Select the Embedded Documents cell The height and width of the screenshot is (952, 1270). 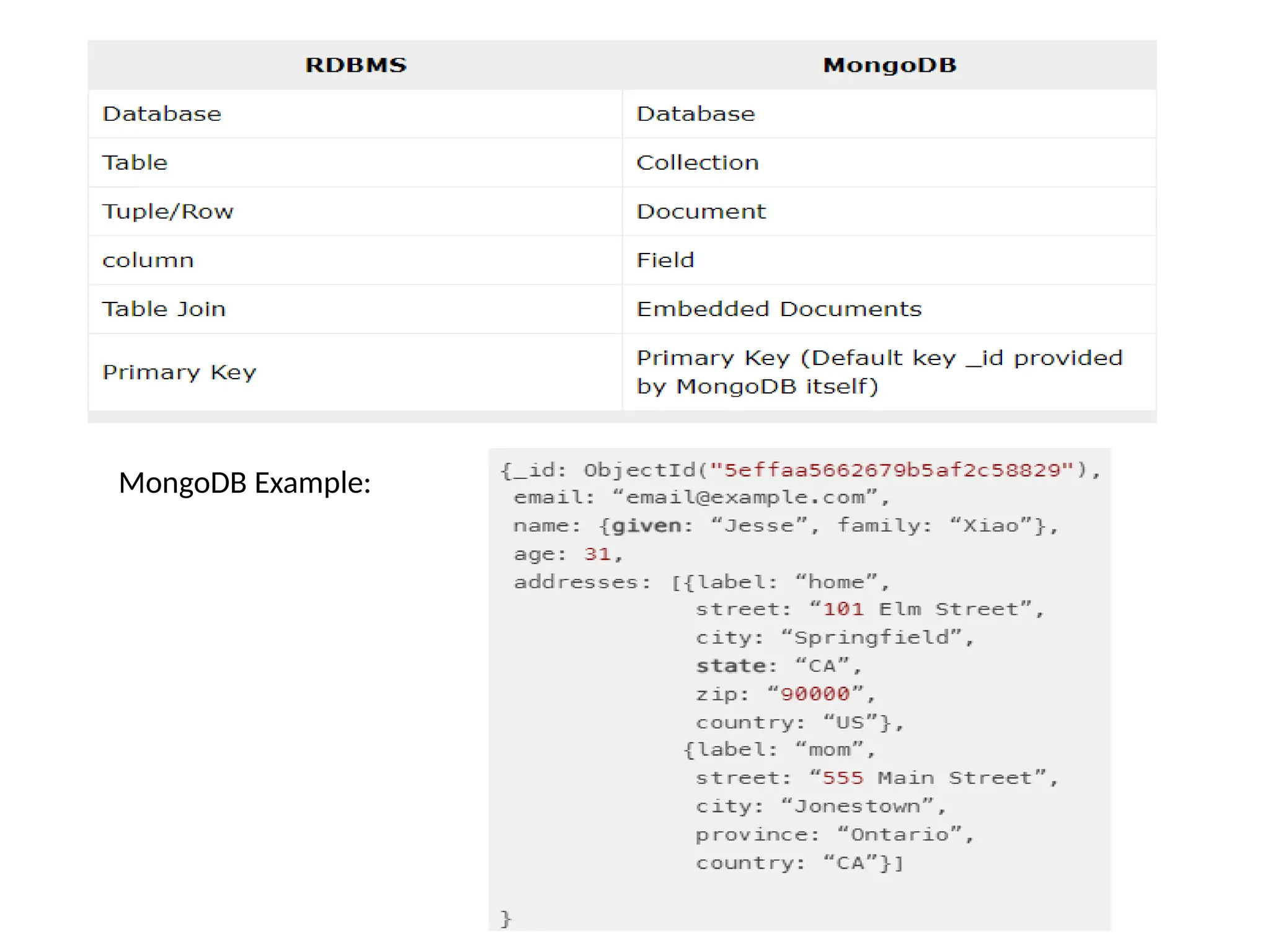(x=779, y=309)
